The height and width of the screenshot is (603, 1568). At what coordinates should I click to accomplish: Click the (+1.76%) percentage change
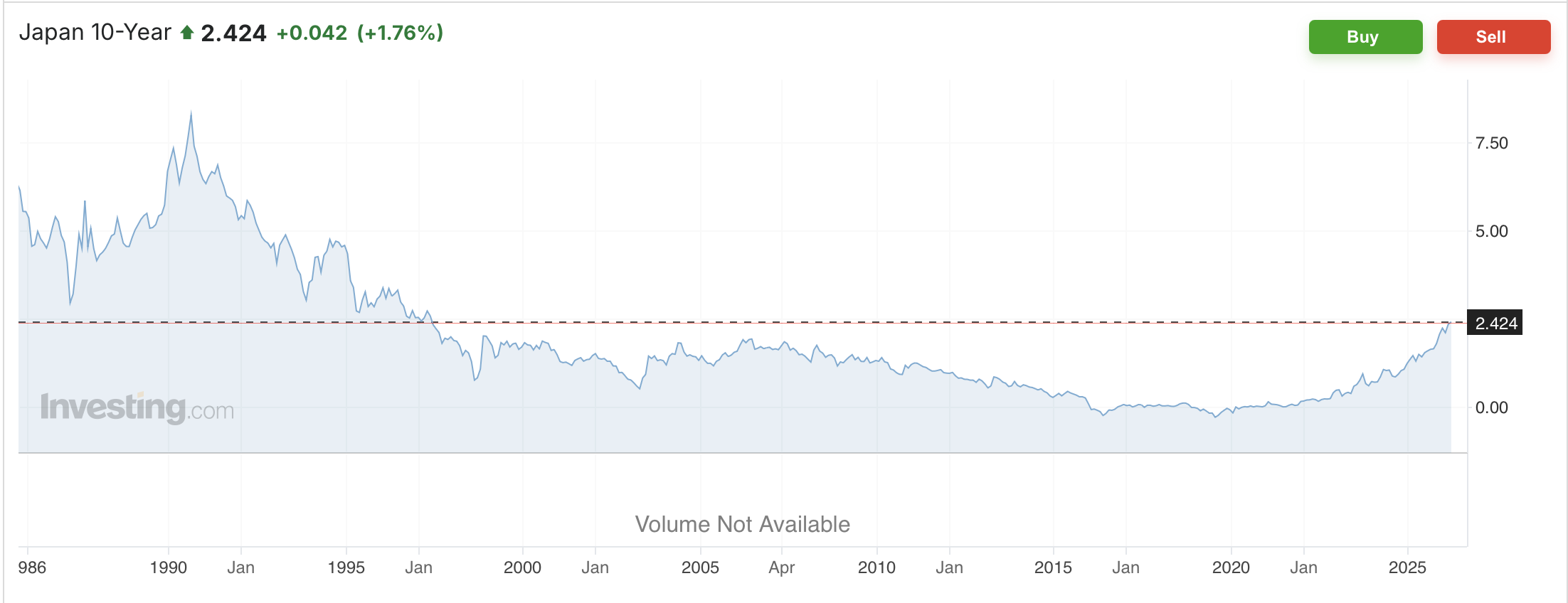click(400, 33)
